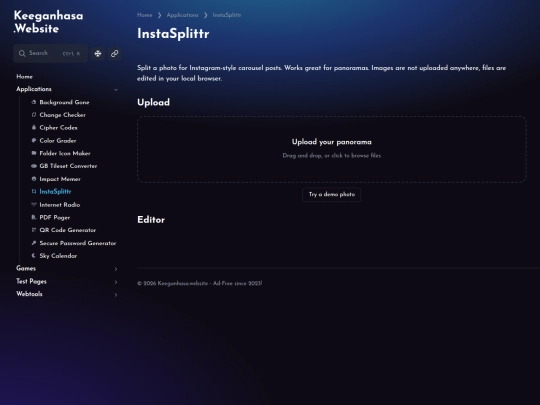Viewport: 540px width, 405px height.
Task: Click the Upload your panorama drop zone
Action: (x=332, y=149)
